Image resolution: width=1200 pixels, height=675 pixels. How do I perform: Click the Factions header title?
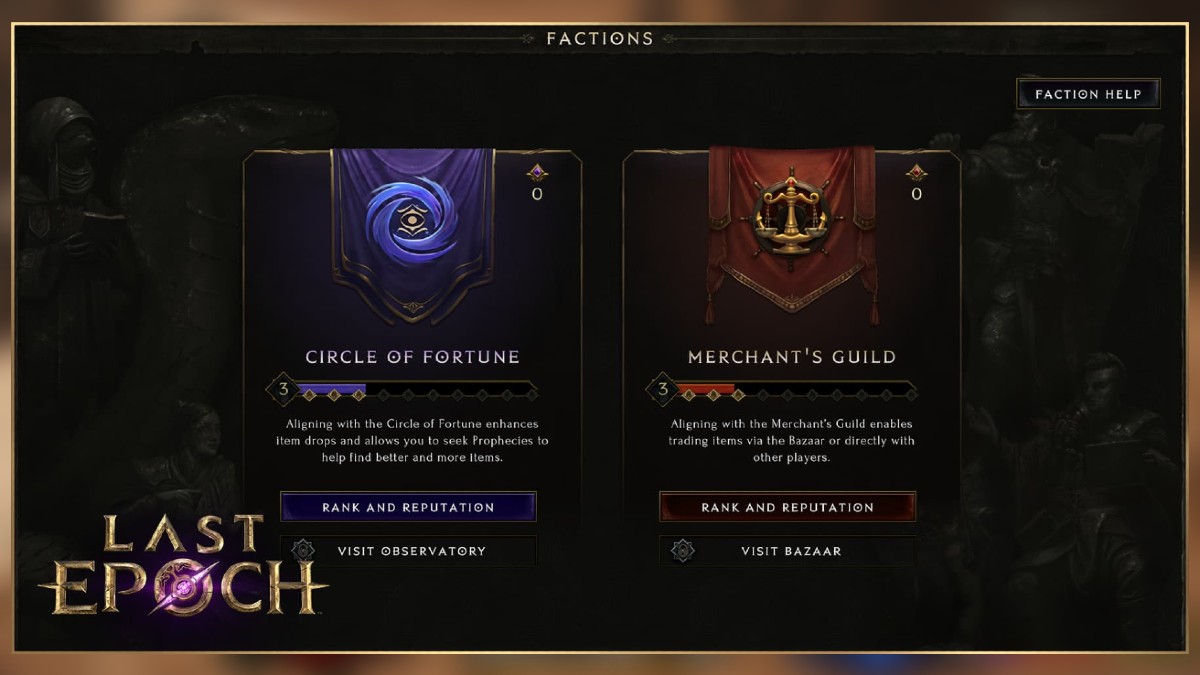point(600,39)
